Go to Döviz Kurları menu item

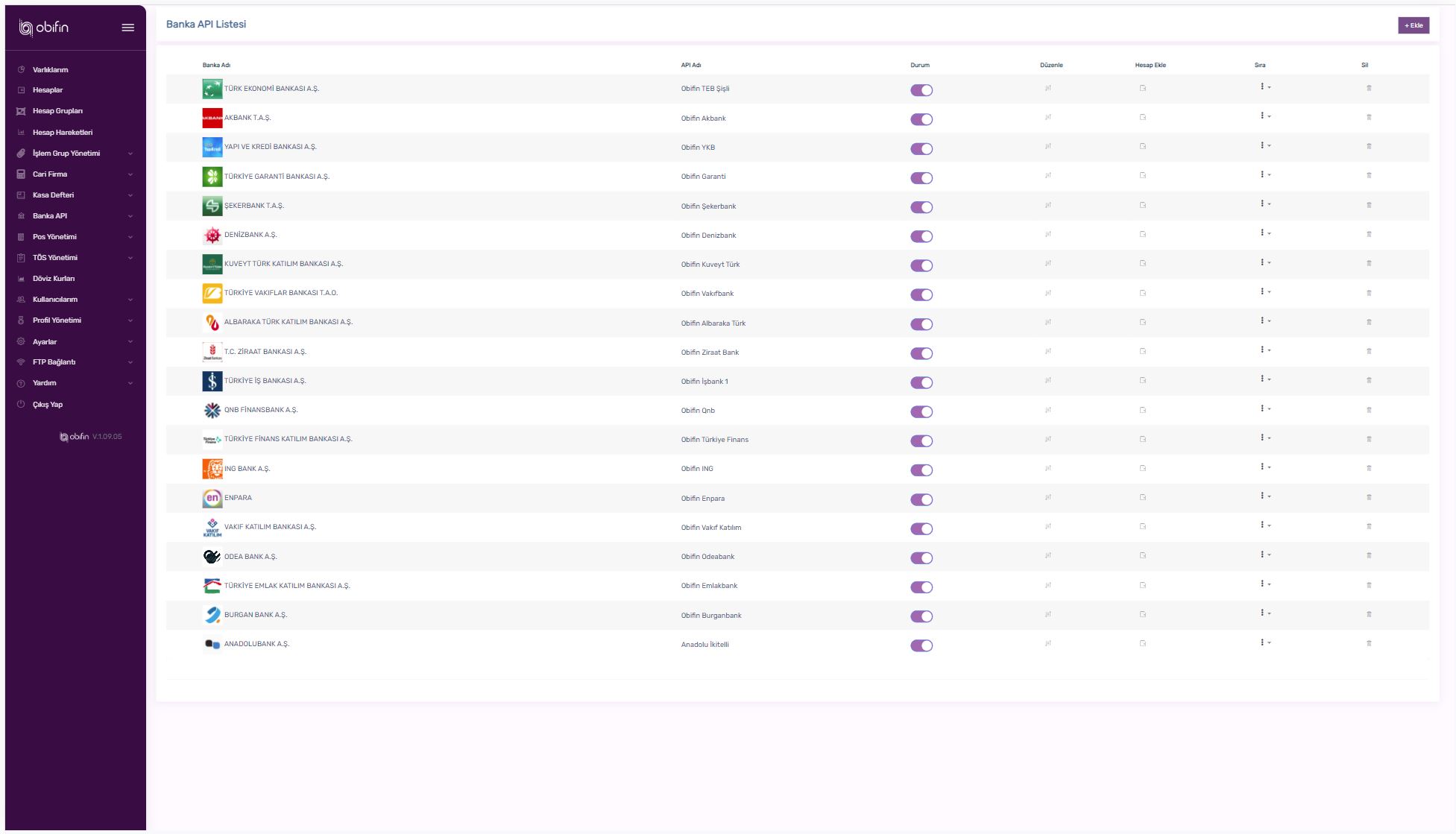point(54,279)
